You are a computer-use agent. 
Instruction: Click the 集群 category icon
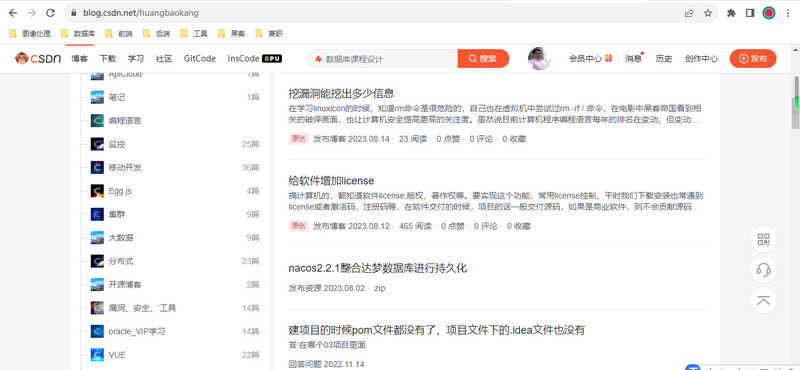tap(97, 214)
